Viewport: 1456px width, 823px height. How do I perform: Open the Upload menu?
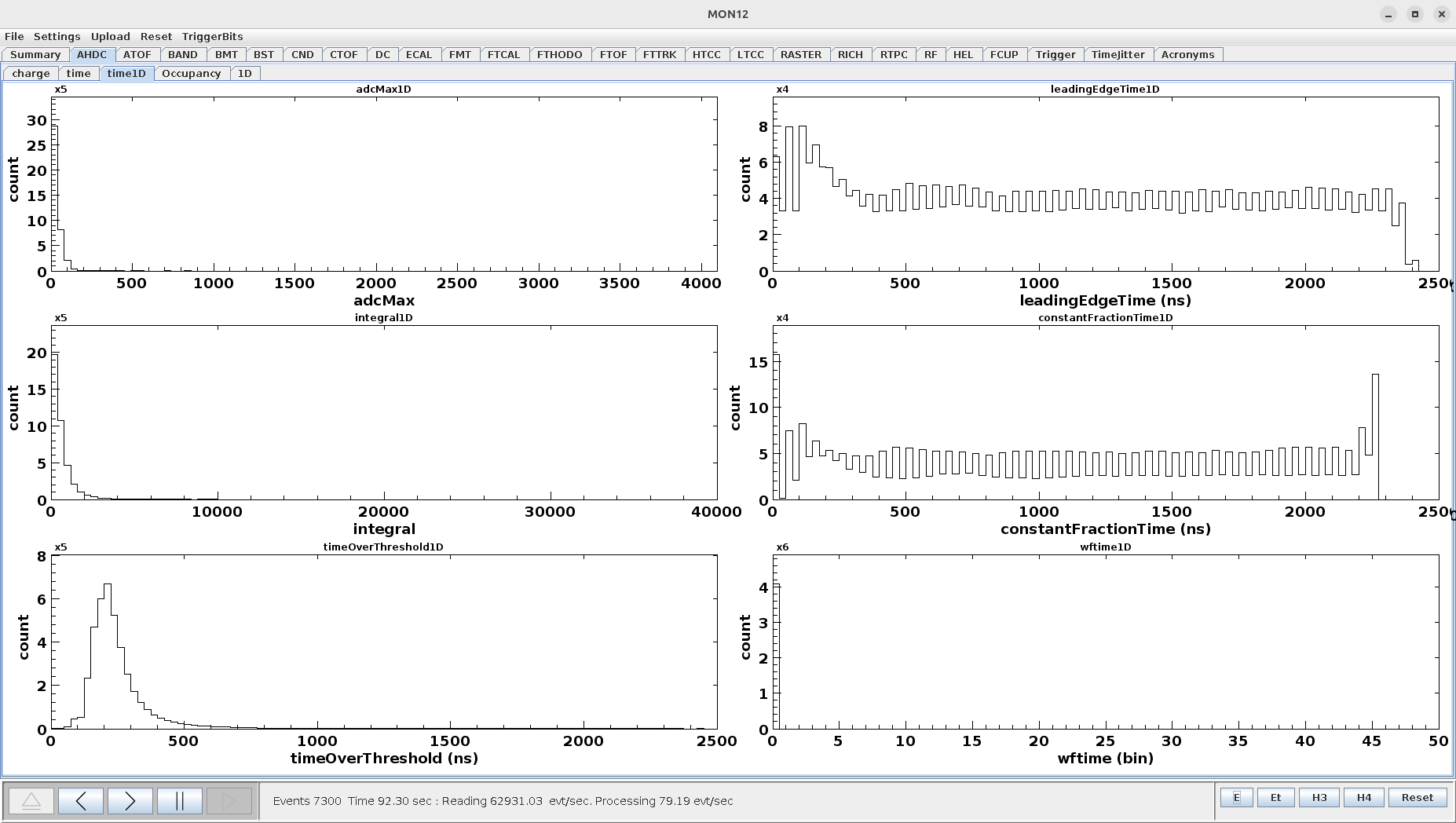point(110,36)
